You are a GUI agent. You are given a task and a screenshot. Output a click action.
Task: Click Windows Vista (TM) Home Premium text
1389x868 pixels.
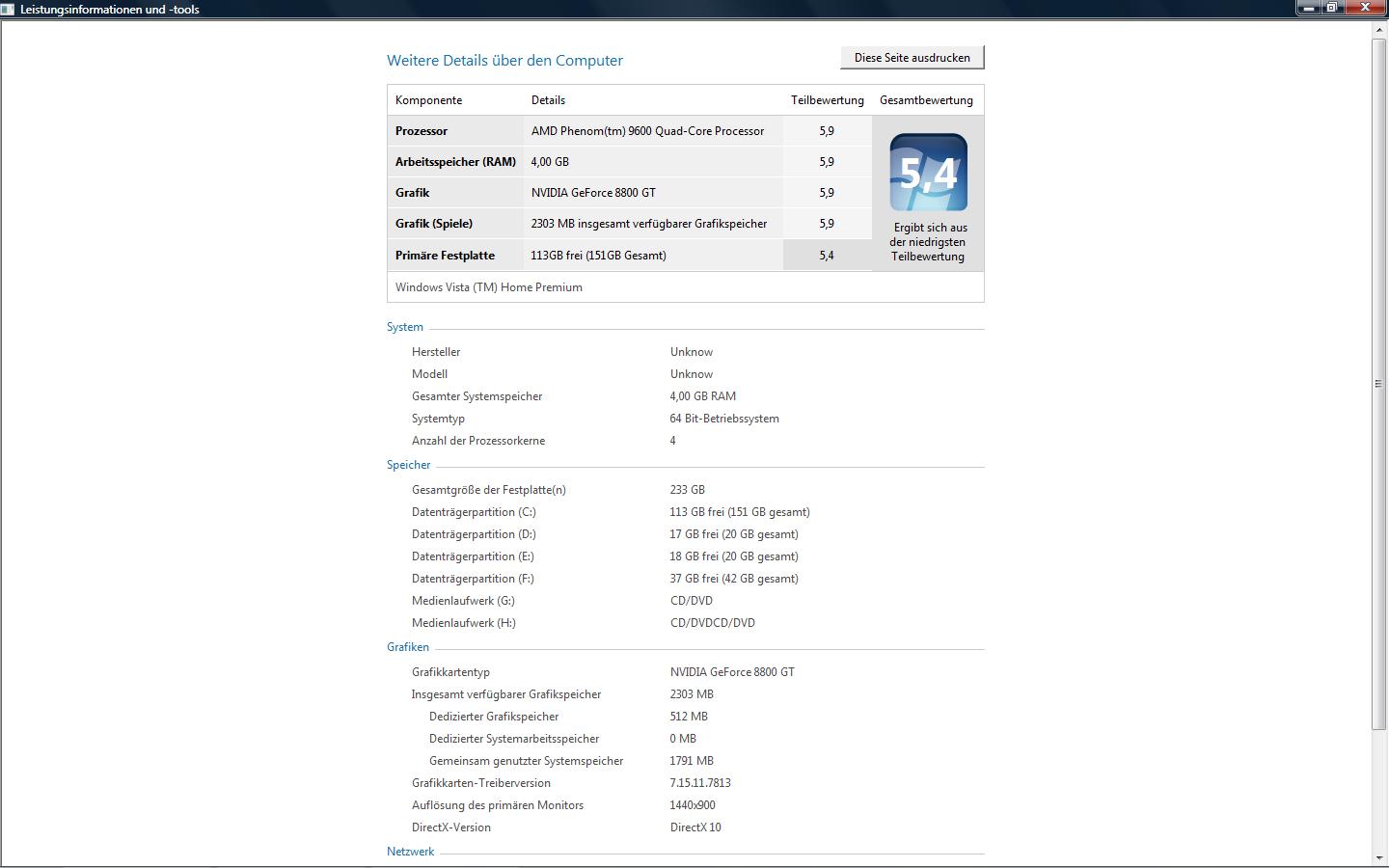(x=489, y=287)
